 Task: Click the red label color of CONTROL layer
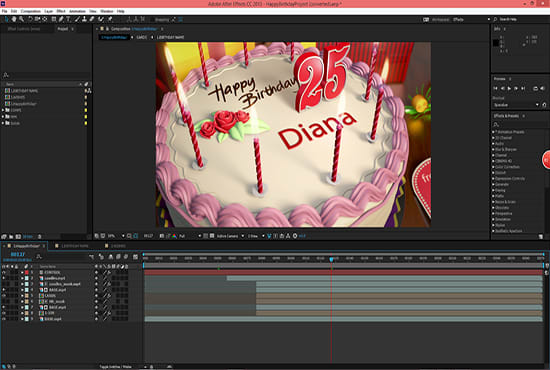click(27, 272)
